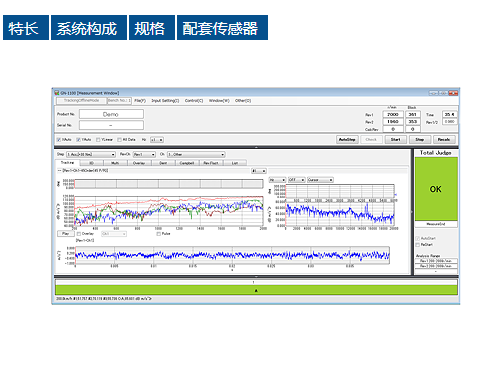Go to the 系统构成 tab

click(89, 28)
